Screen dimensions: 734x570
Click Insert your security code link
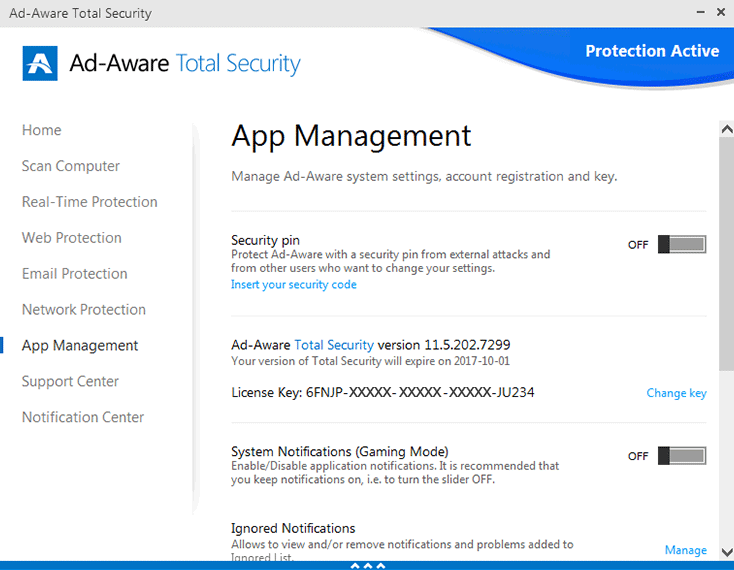[293, 285]
